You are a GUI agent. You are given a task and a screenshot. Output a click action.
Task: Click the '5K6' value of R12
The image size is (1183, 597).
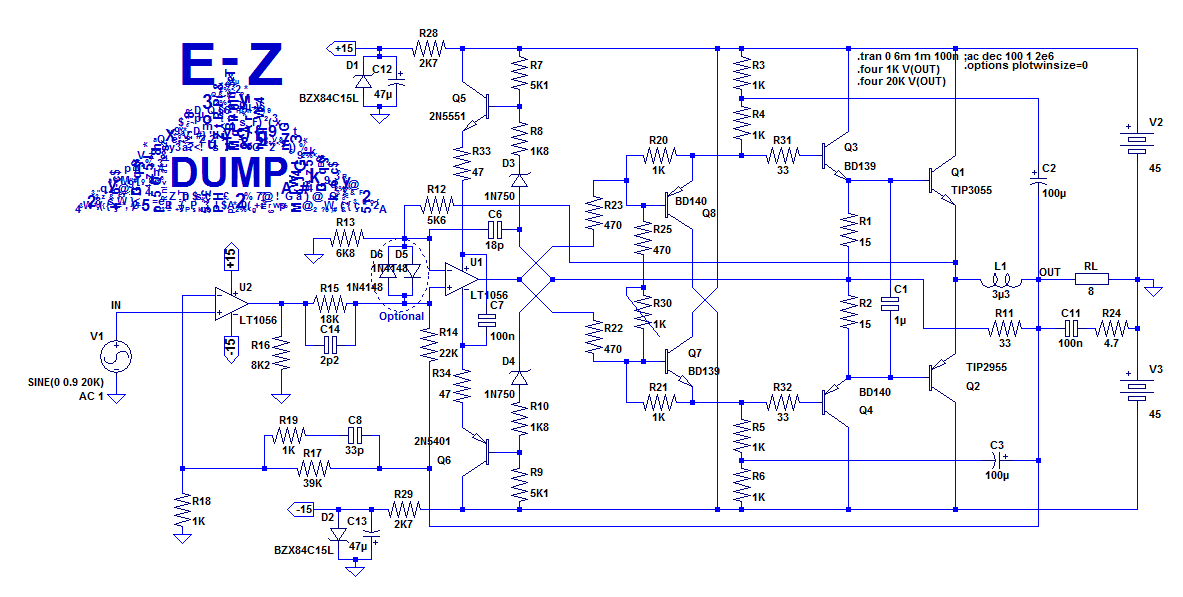436,221
